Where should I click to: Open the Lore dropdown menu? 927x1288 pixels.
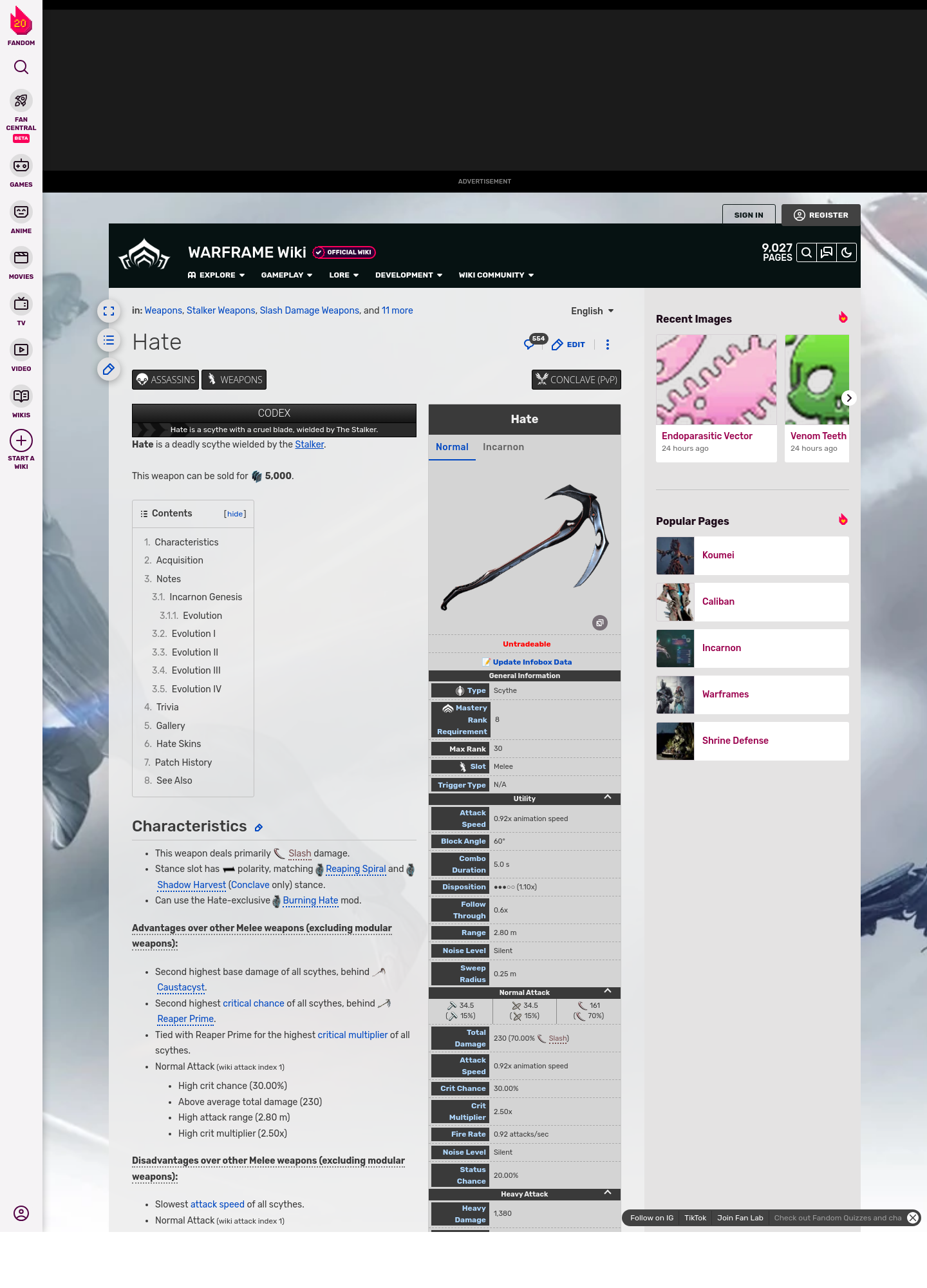click(x=344, y=275)
